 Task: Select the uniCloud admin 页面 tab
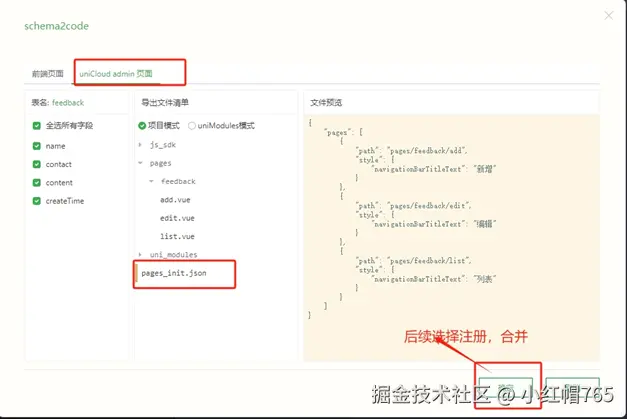pyautogui.click(x=116, y=74)
